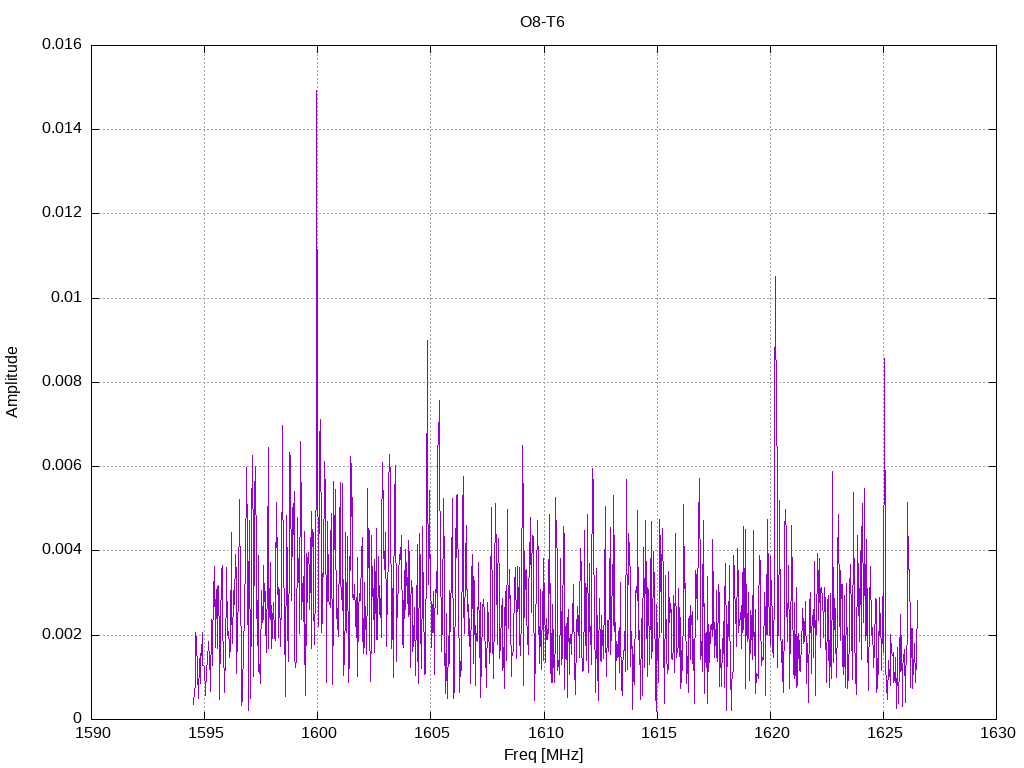Click the 1620 x-axis tick label
This screenshot has width=1024, height=768.
771,733
